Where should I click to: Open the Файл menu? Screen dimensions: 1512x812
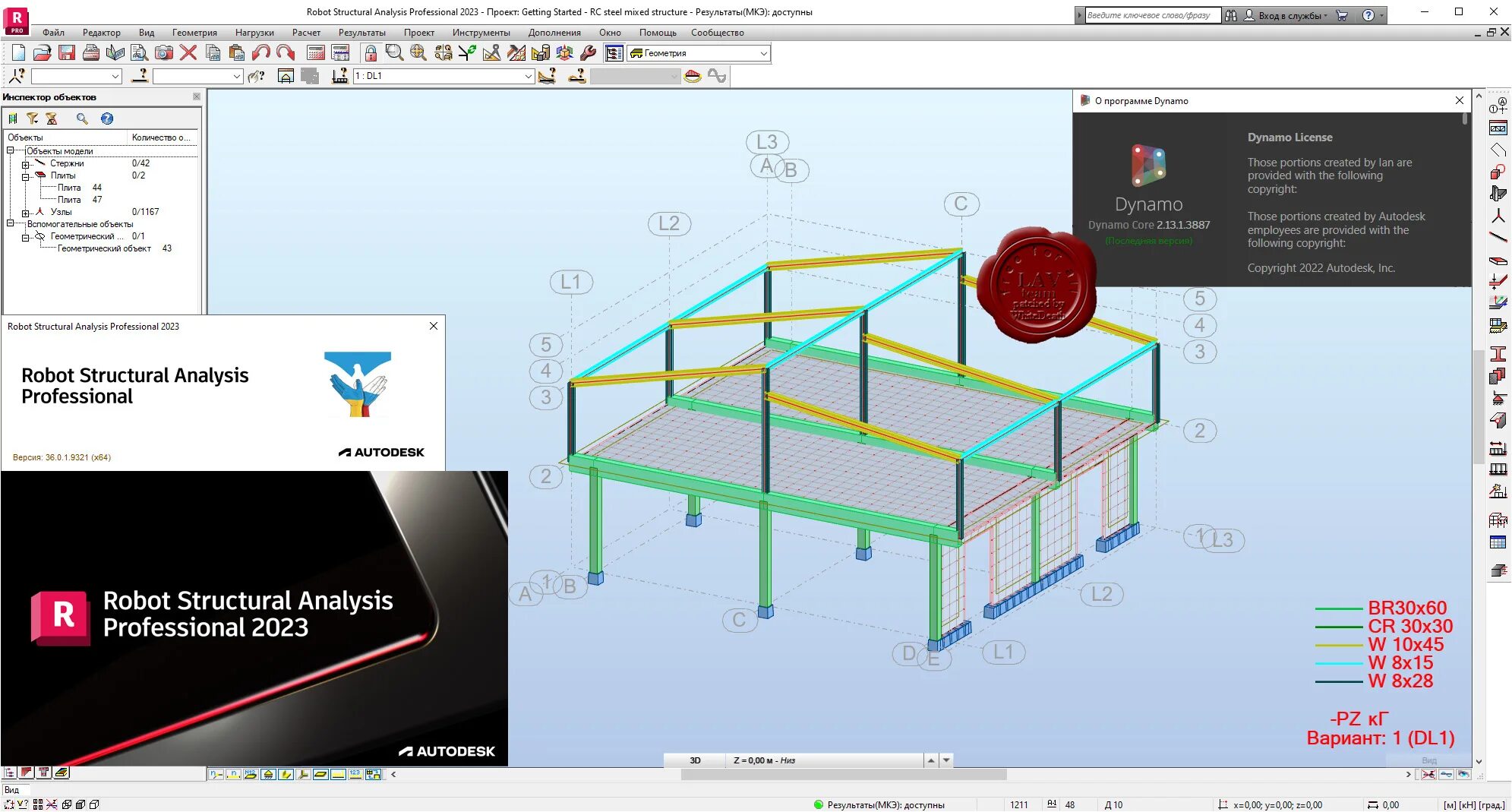pos(53,33)
